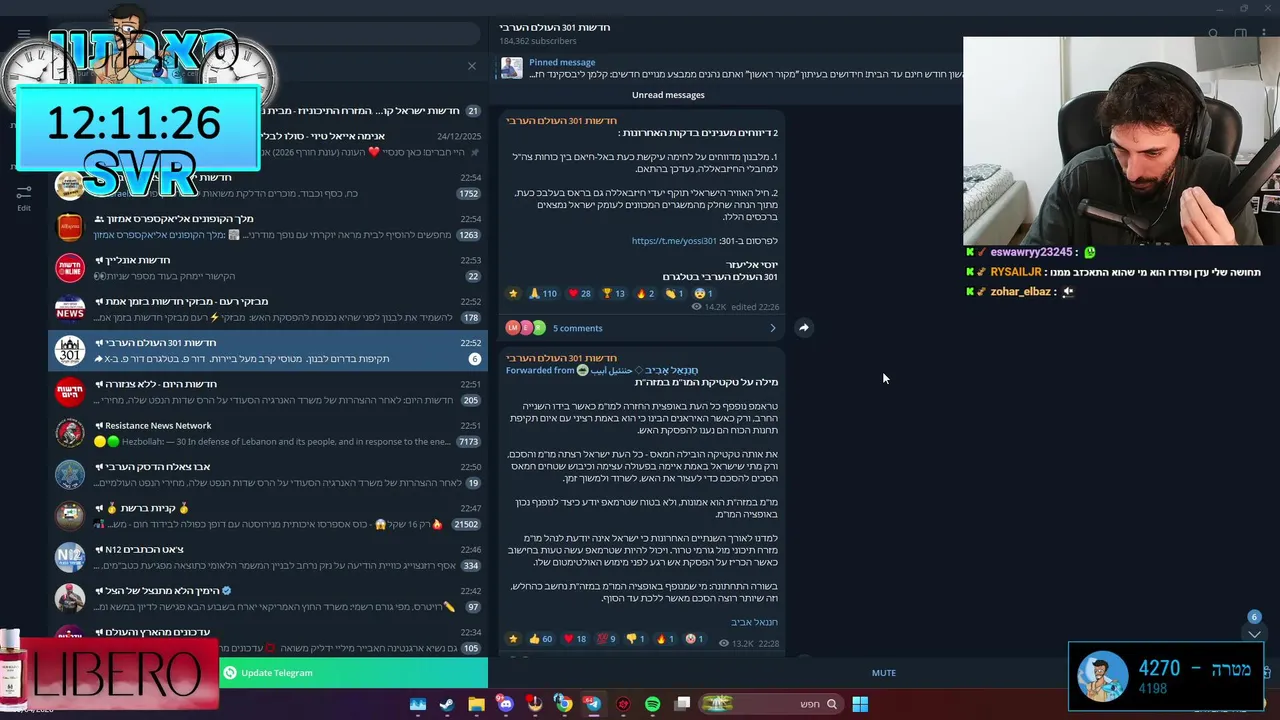Jump to the latest unread messages arrow
This screenshot has height=720, width=1280.
point(1254,634)
